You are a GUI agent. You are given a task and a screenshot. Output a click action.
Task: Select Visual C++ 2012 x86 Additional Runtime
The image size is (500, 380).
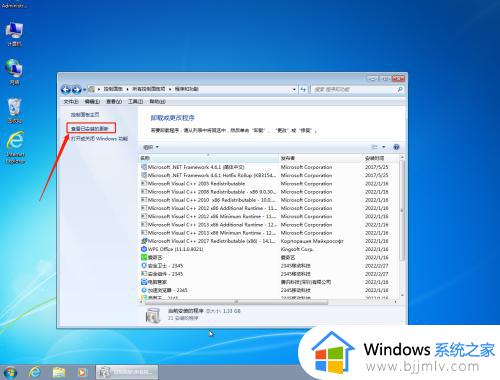[268, 208]
